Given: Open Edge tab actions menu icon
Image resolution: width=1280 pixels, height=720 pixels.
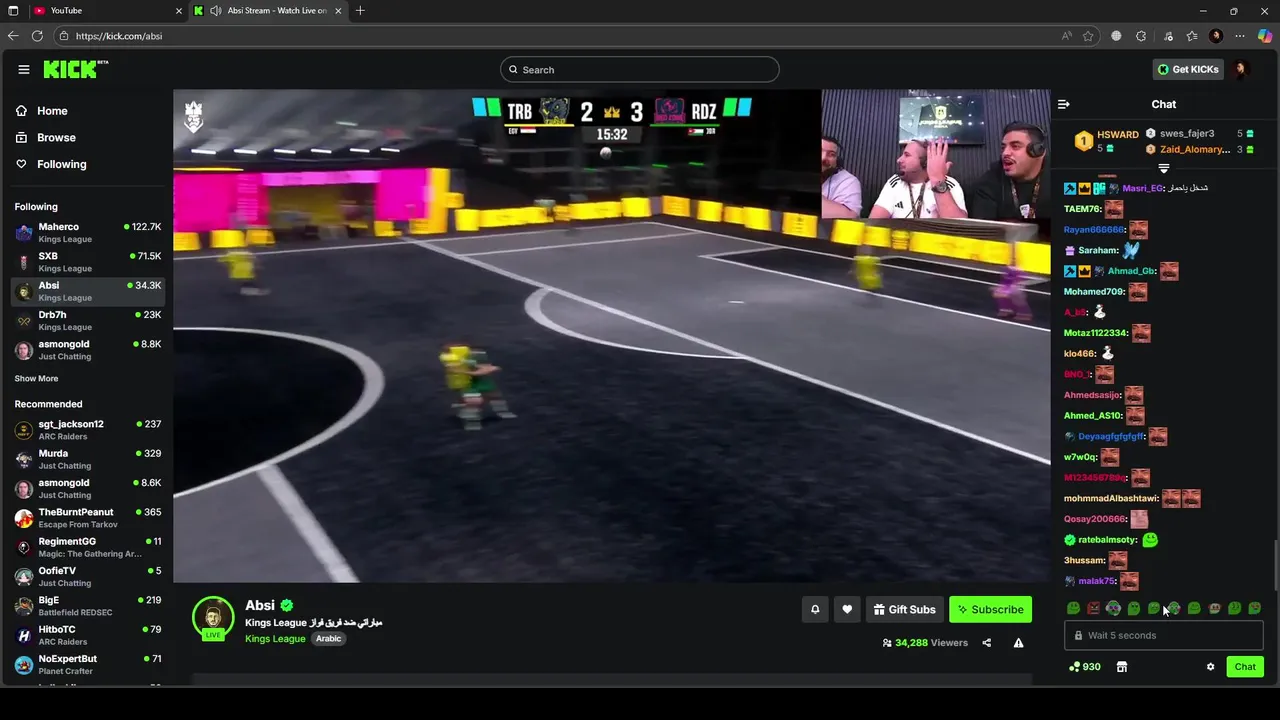Looking at the screenshot, I should click(x=13, y=10).
